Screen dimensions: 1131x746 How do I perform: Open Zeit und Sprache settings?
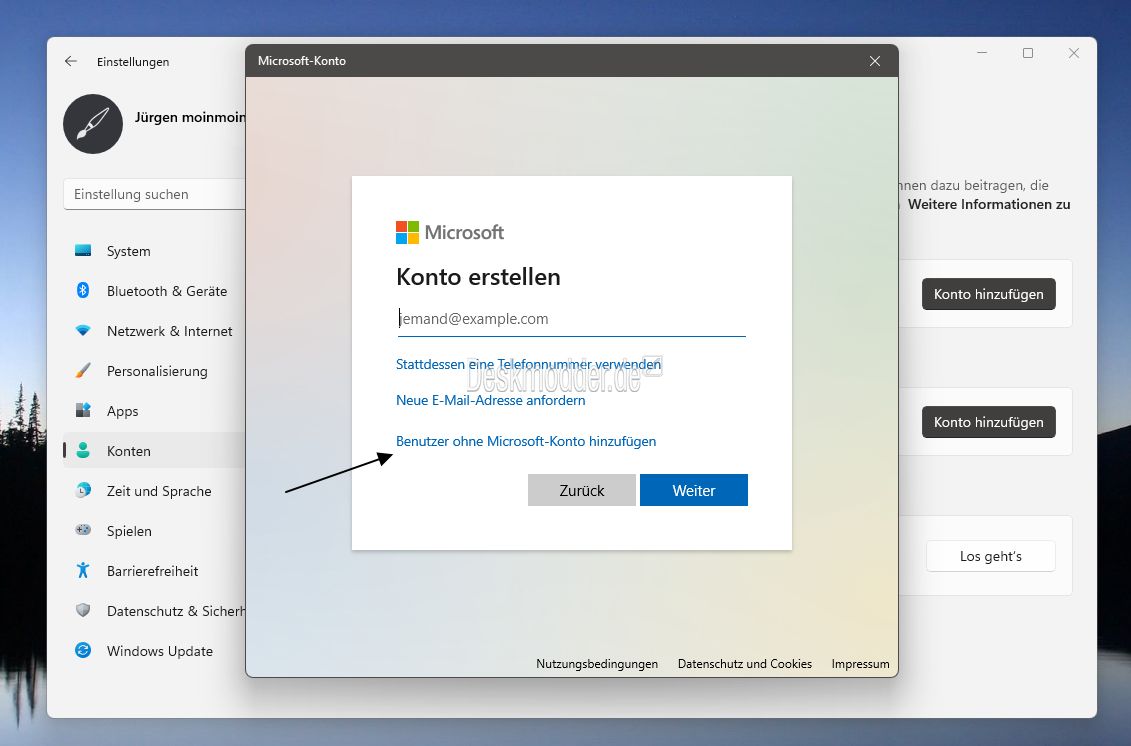point(154,491)
